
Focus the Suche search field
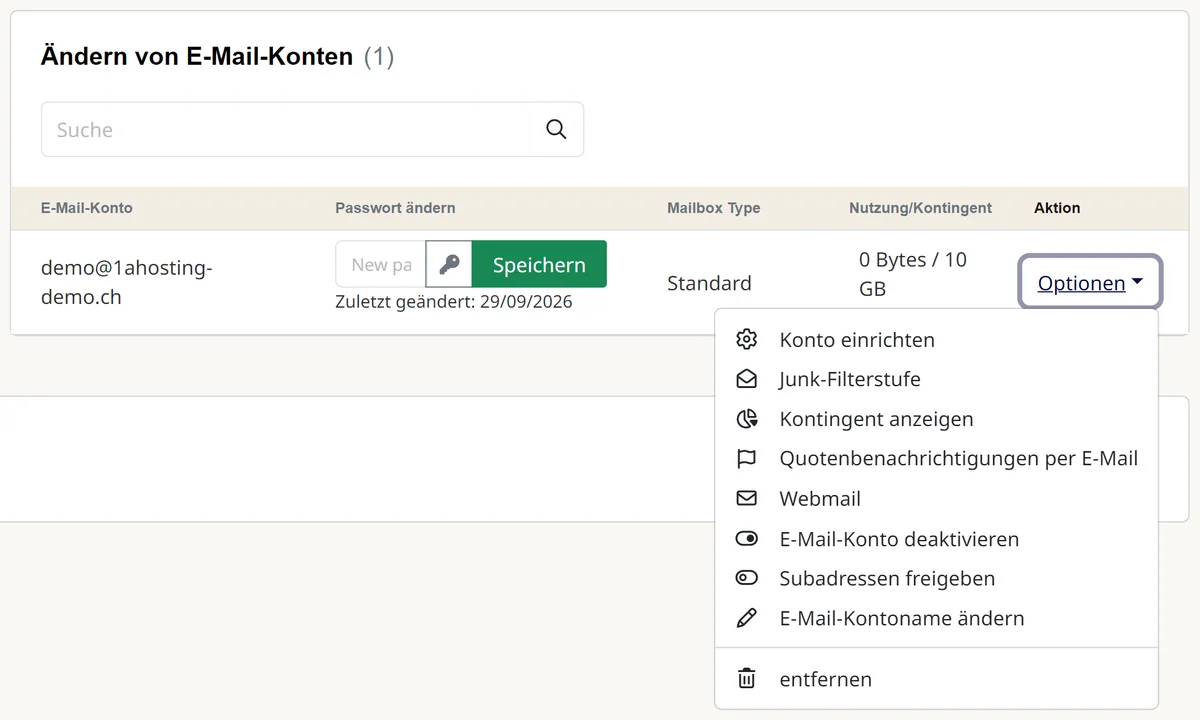(x=312, y=129)
